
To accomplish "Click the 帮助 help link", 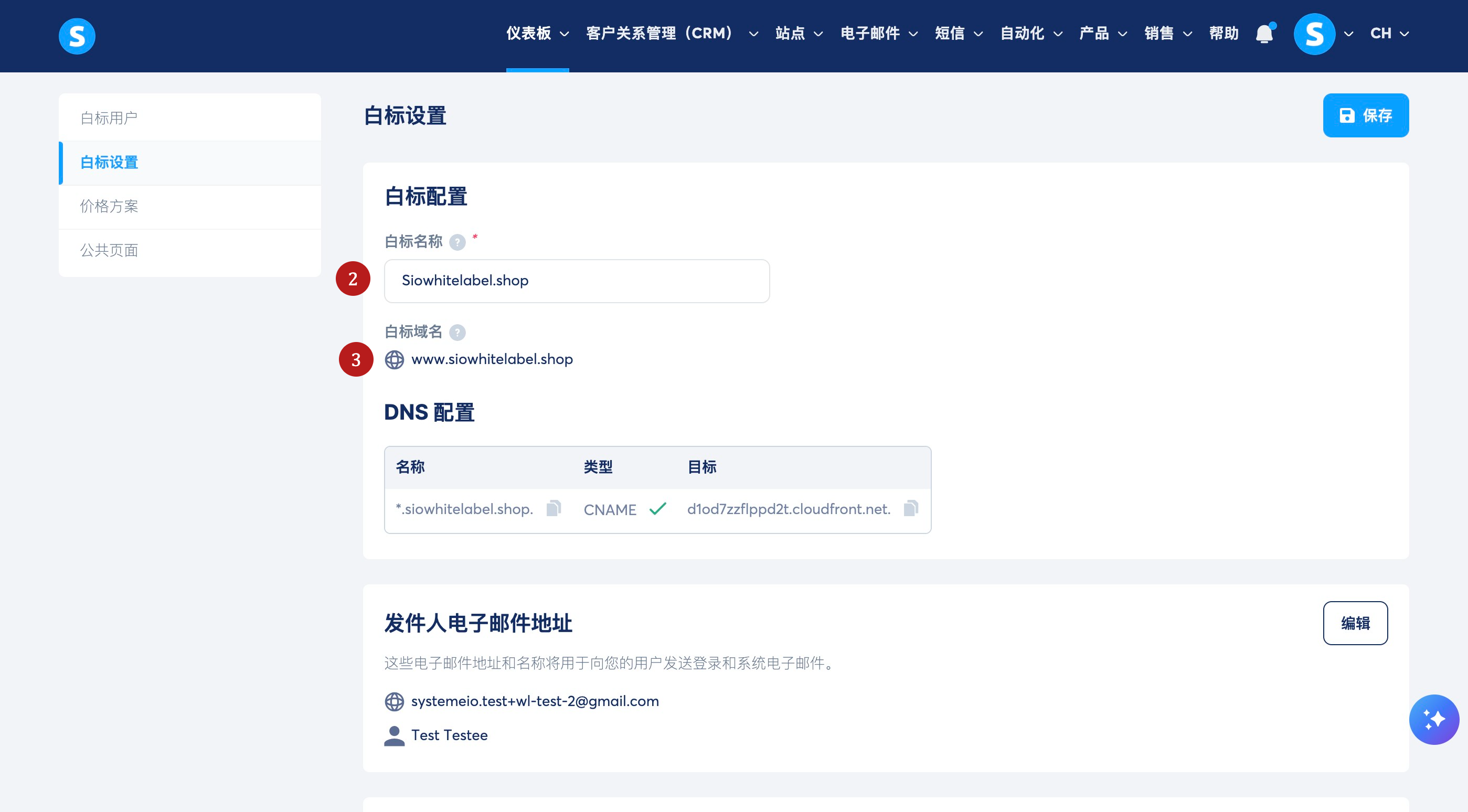I will pos(1224,34).
